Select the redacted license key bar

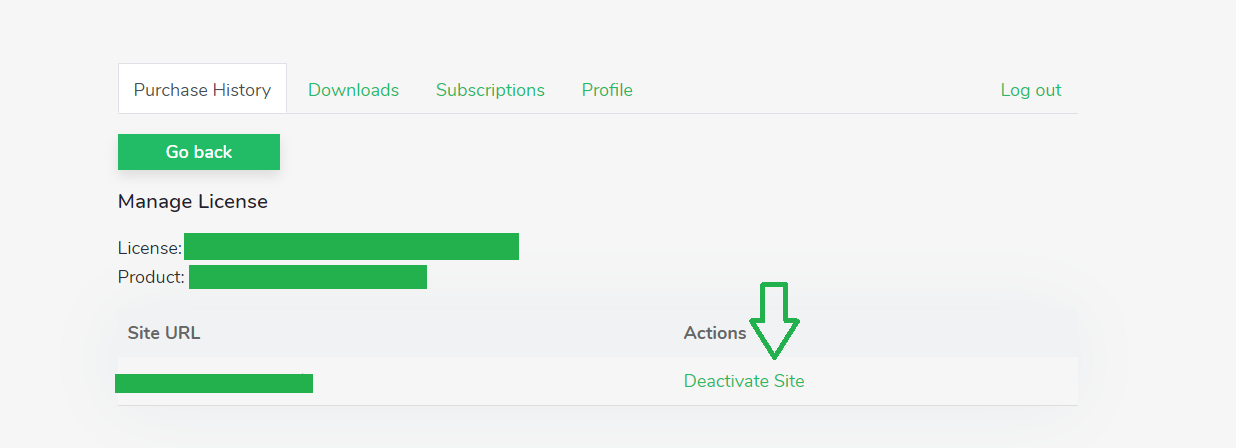pyautogui.click(x=351, y=246)
